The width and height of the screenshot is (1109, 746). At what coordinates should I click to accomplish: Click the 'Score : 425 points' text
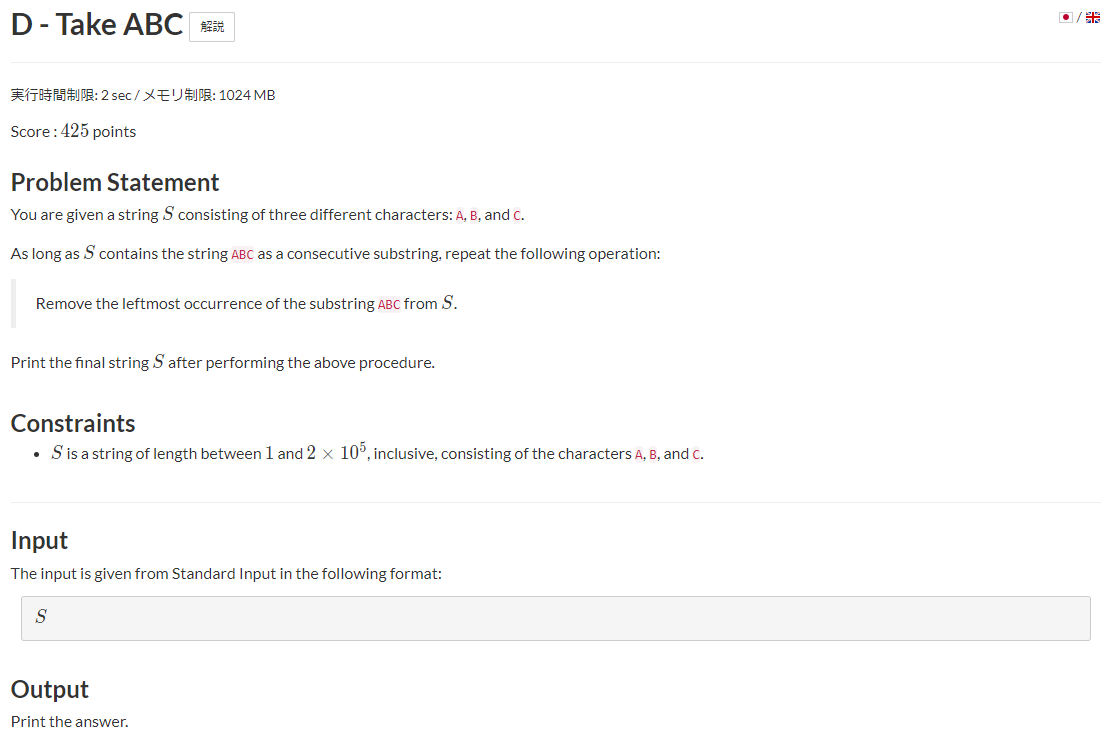74,132
